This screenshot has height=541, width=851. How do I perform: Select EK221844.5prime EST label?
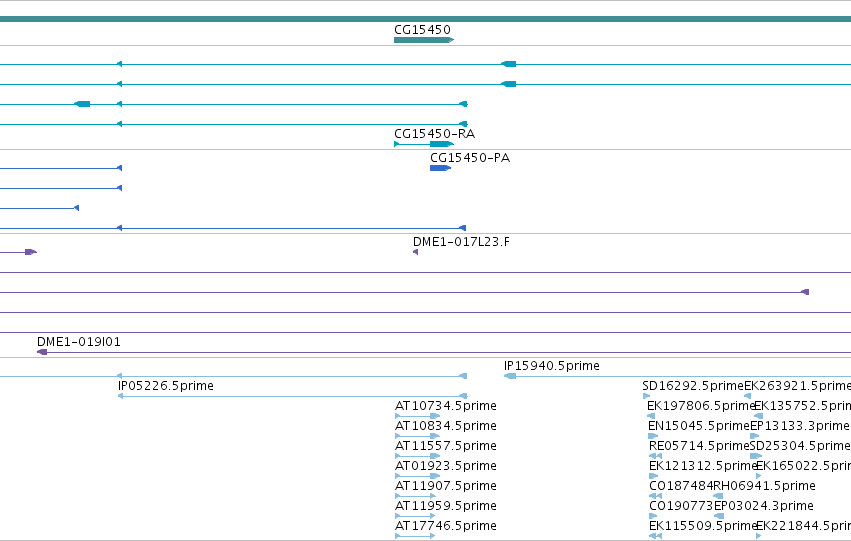[803, 526]
